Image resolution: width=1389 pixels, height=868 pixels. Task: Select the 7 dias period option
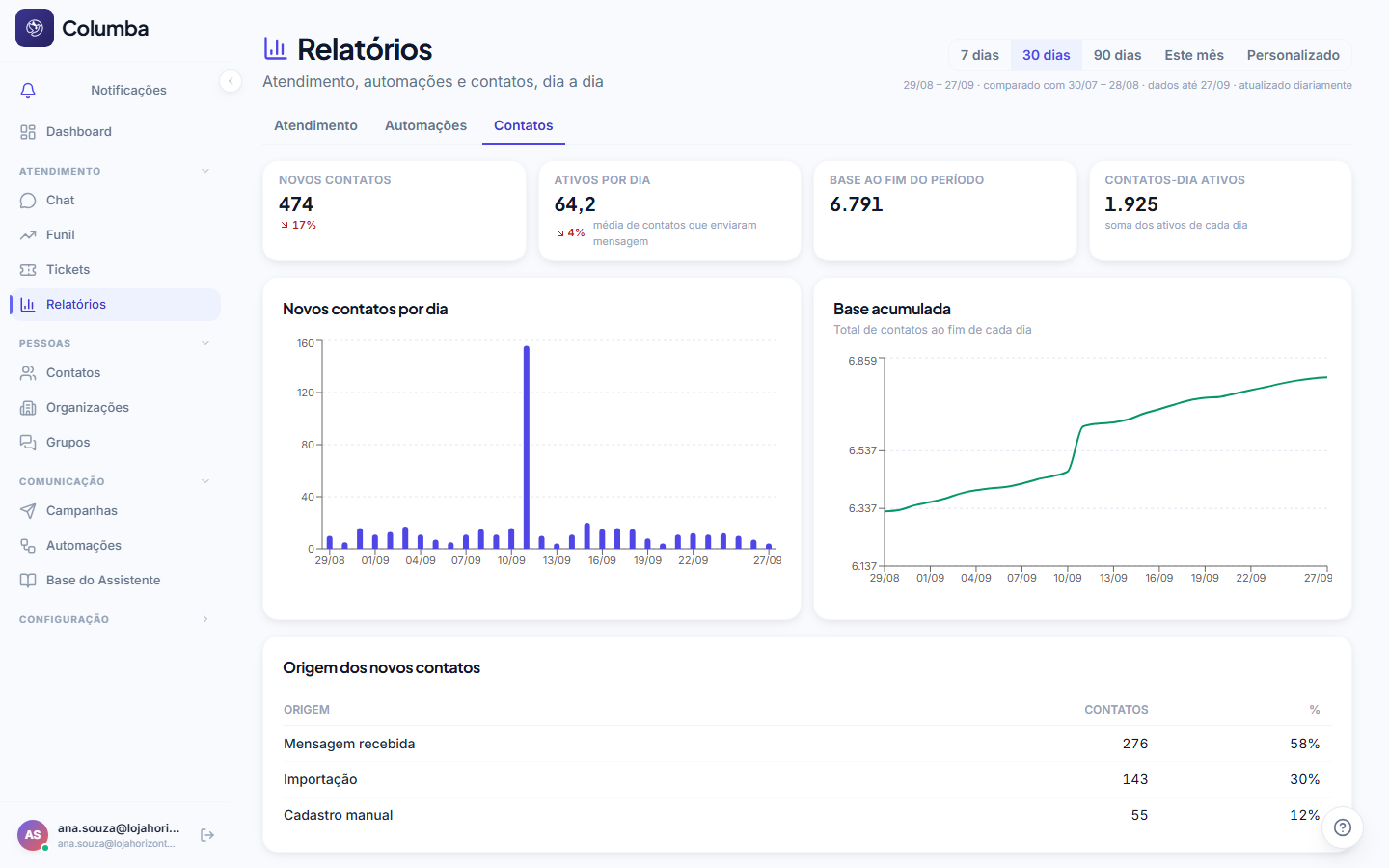point(979,55)
